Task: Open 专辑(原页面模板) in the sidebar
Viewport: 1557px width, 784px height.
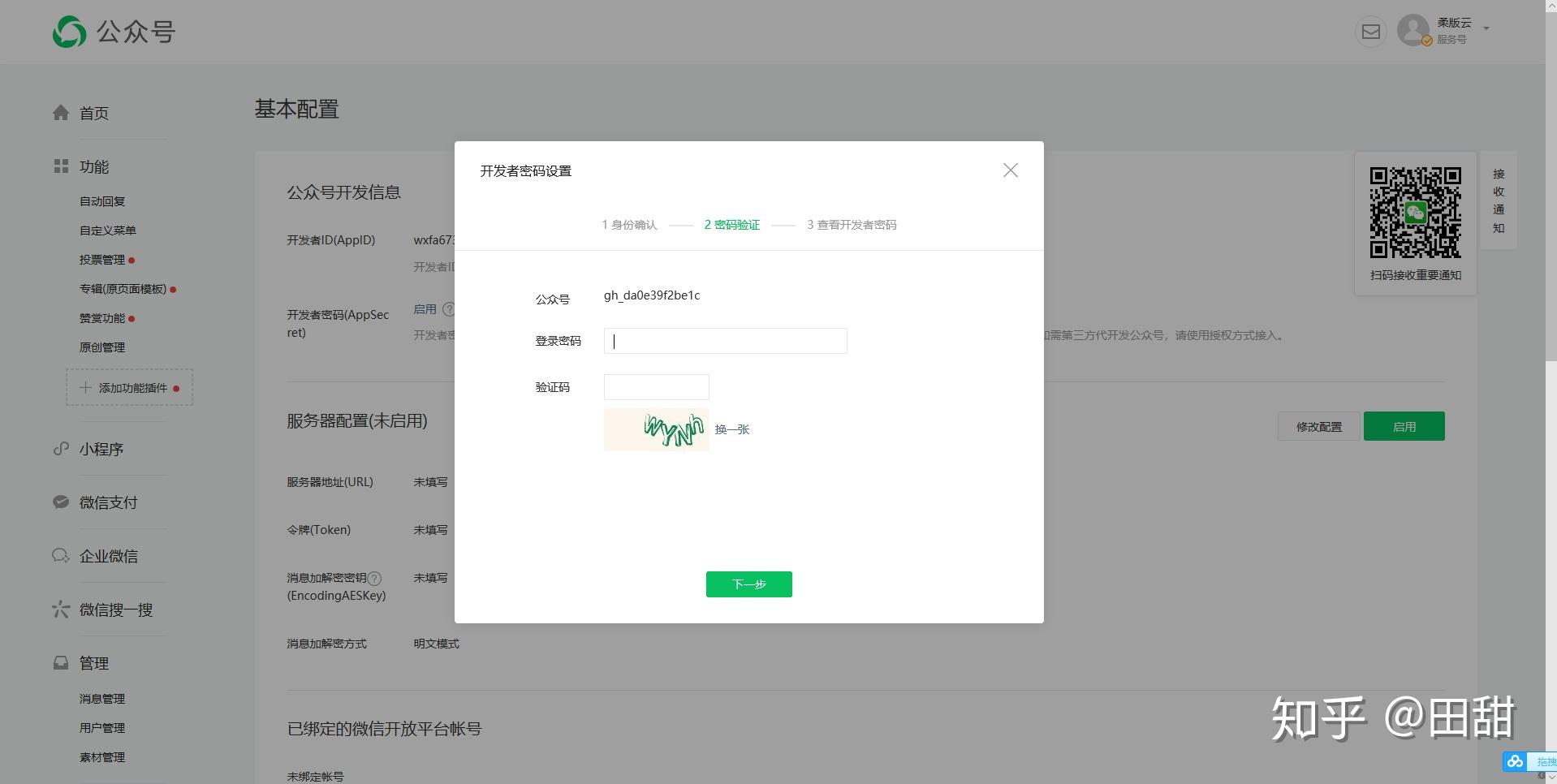Action: coord(123,289)
